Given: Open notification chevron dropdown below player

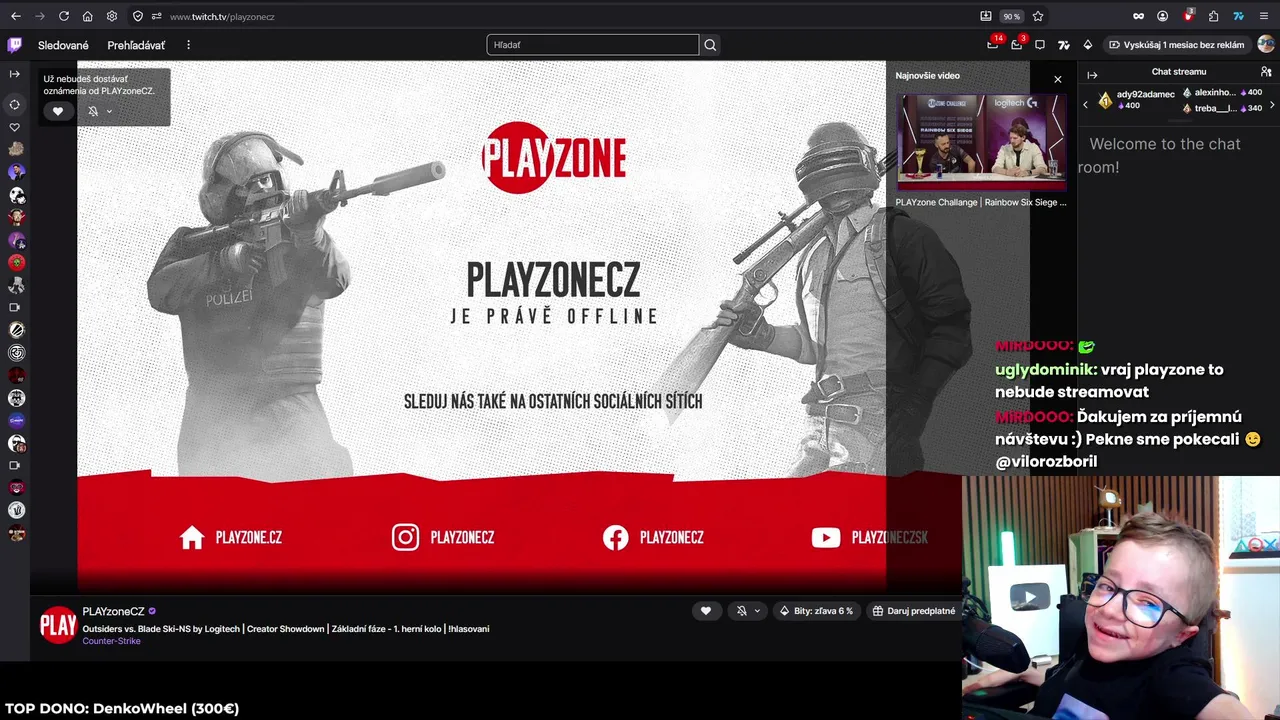Looking at the screenshot, I should click(x=757, y=611).
